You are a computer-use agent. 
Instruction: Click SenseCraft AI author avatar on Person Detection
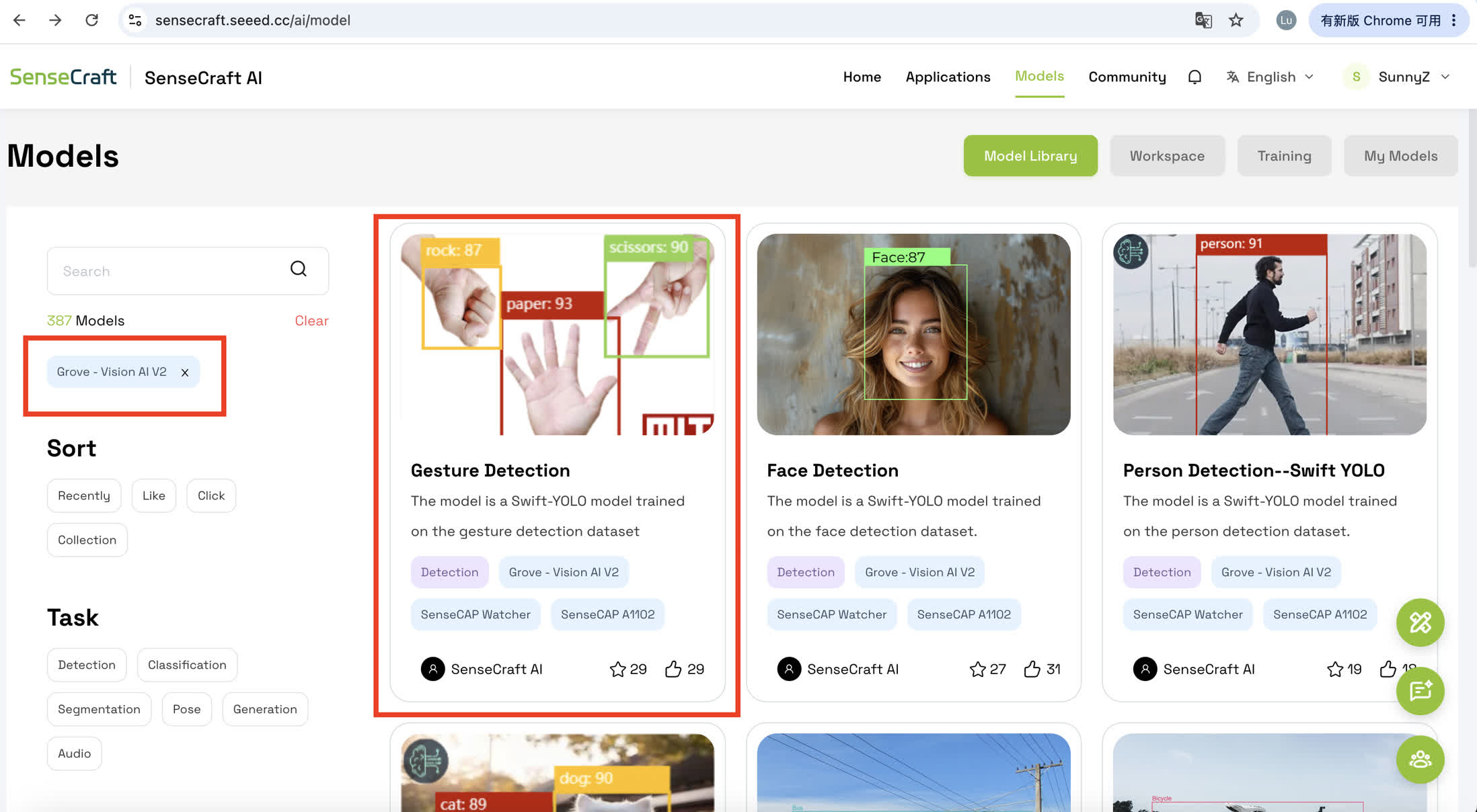[x=1145, y=669]
